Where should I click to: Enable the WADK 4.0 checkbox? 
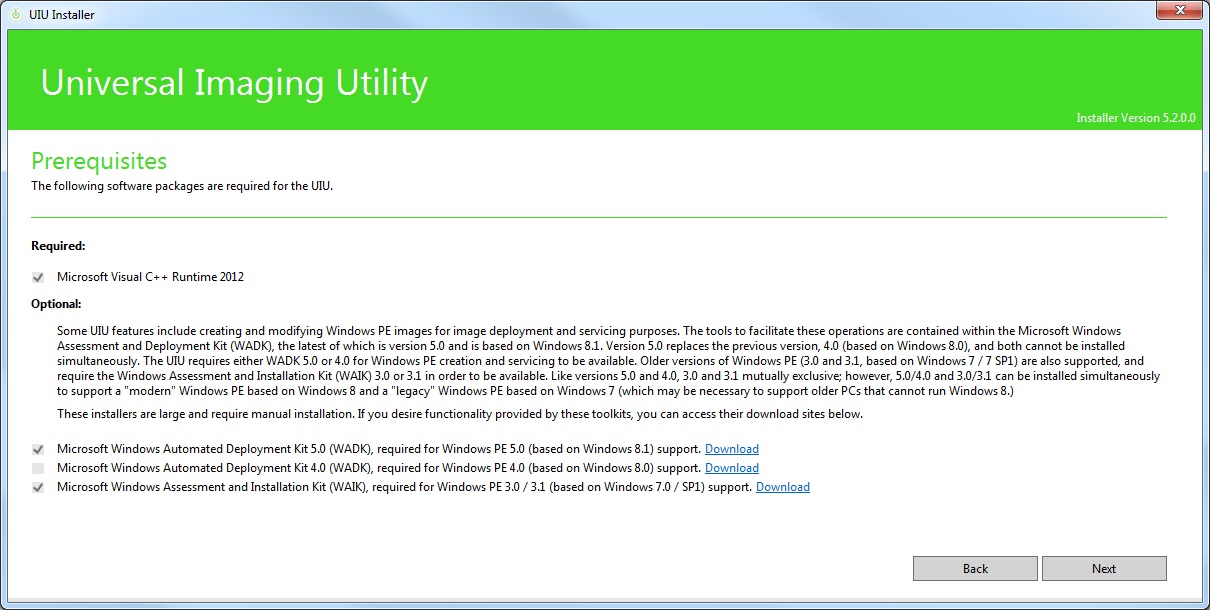[38, 468]
